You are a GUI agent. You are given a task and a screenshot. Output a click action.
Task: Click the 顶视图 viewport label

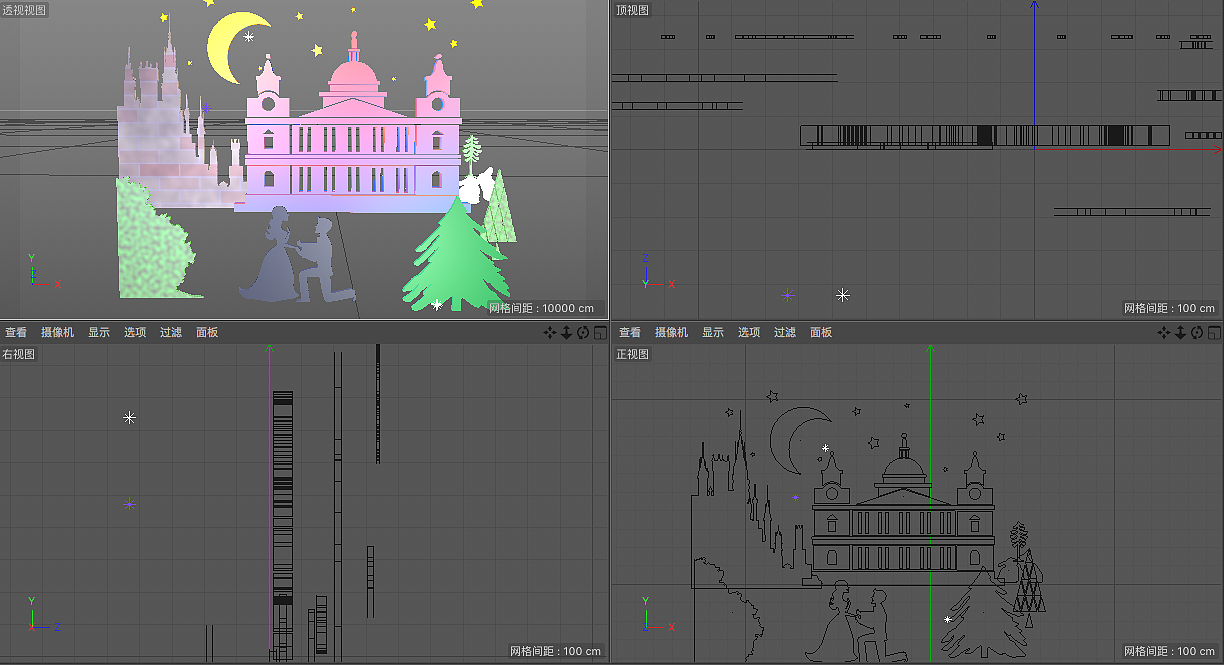[x=633, y=10]
